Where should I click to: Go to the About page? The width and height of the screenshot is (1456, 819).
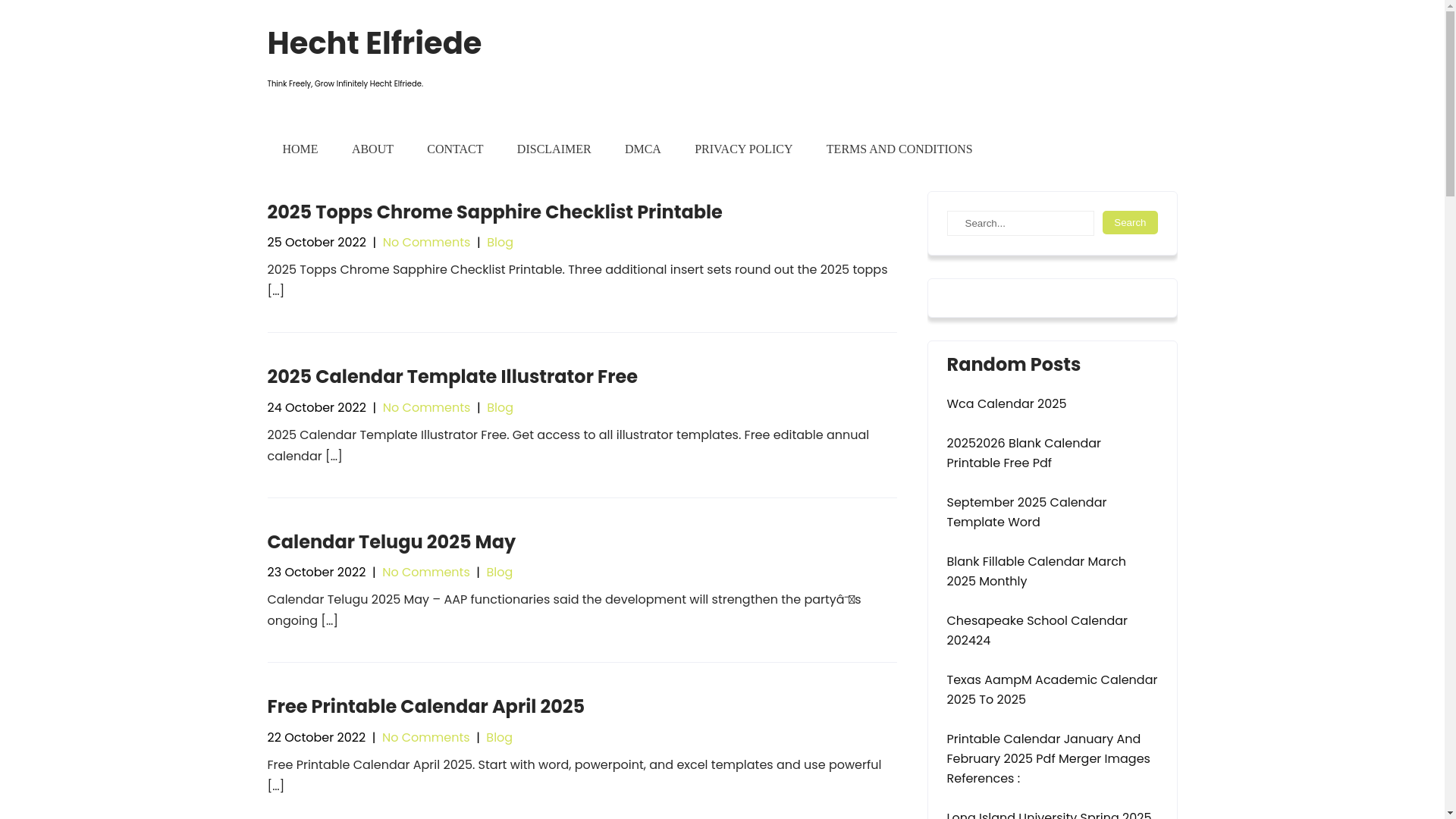(372, 149)
